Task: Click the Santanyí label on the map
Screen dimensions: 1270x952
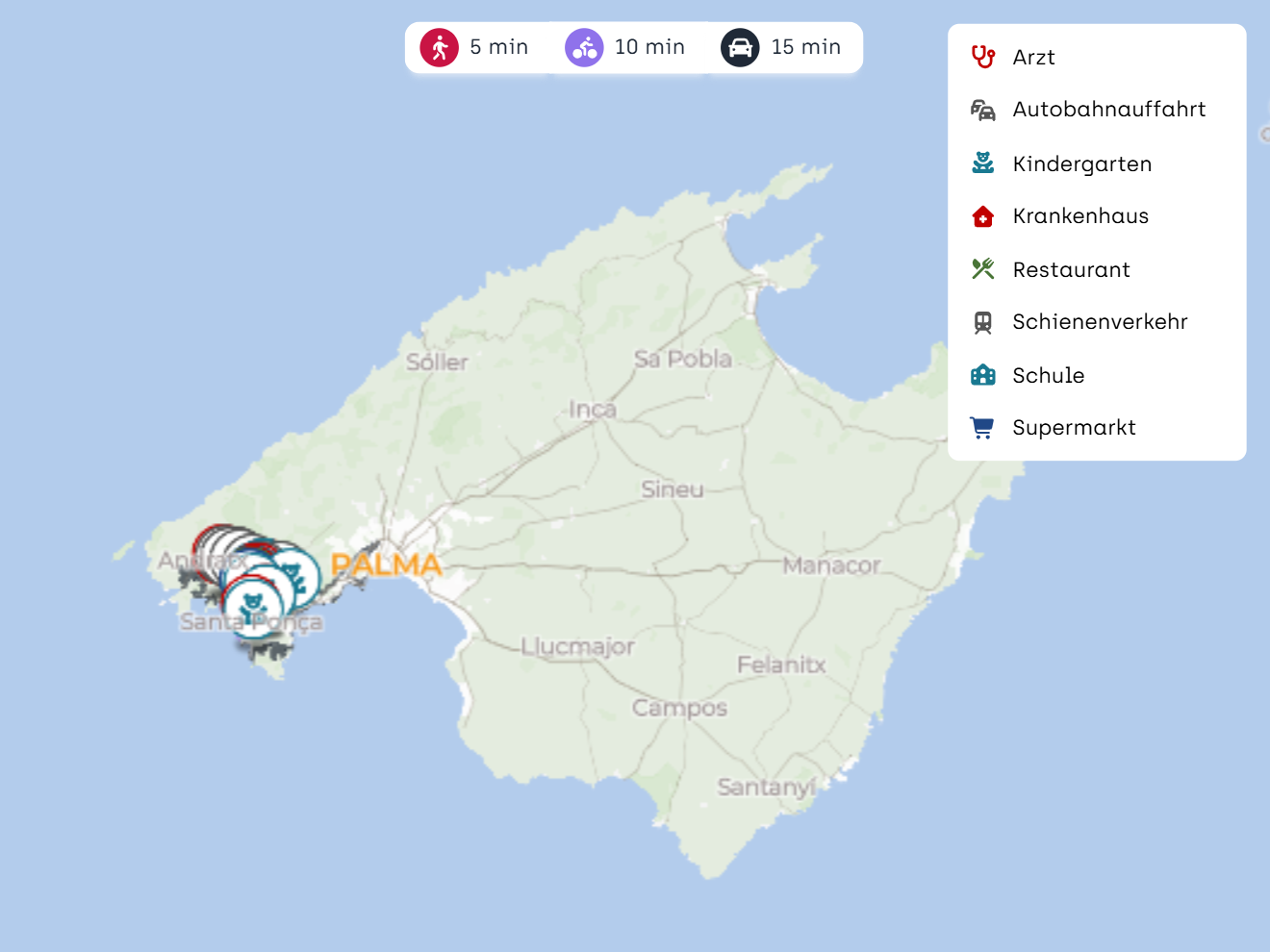Action: [766, 788]
